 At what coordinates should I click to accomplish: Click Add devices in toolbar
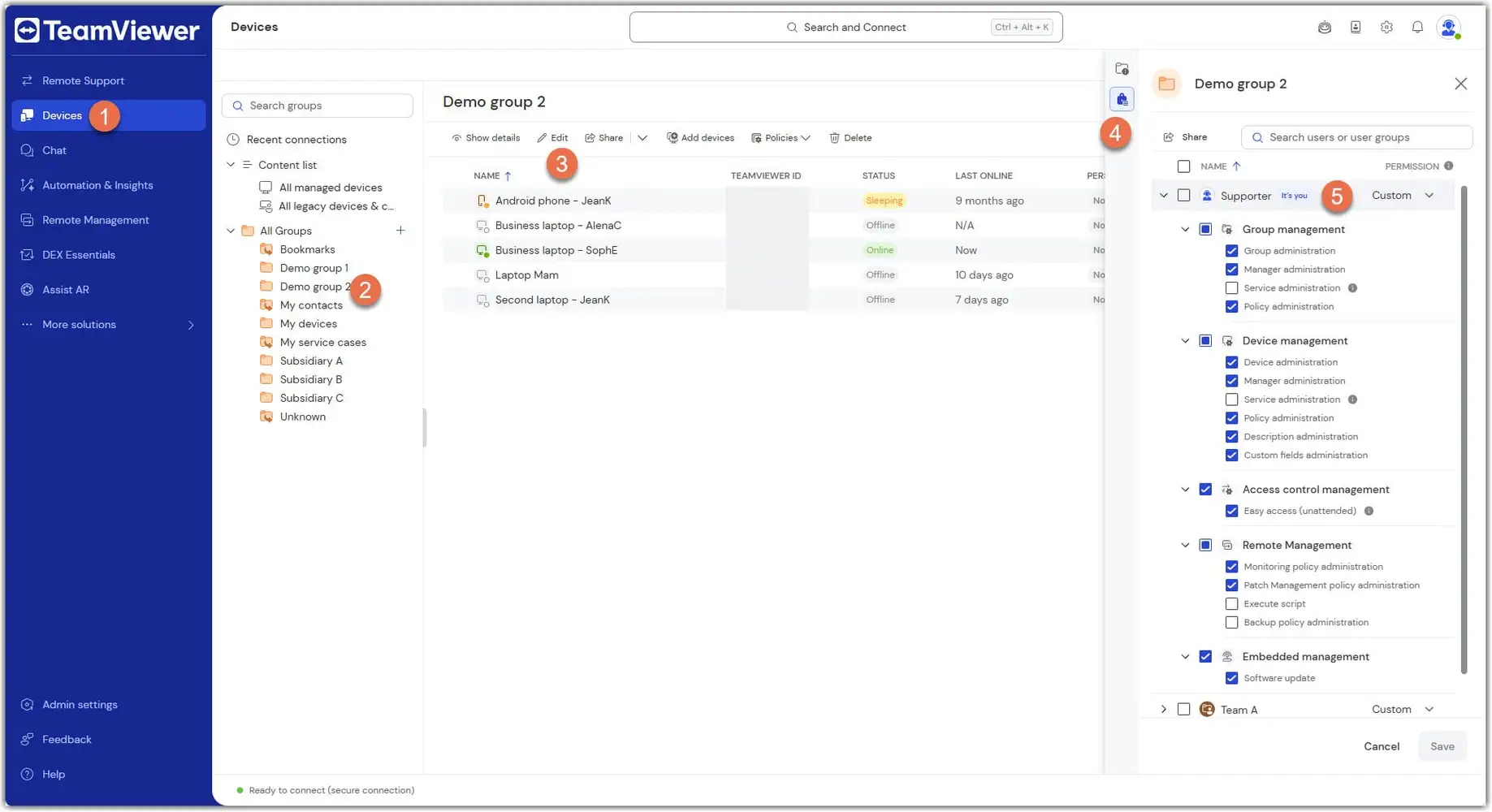(x=700, y=138)
